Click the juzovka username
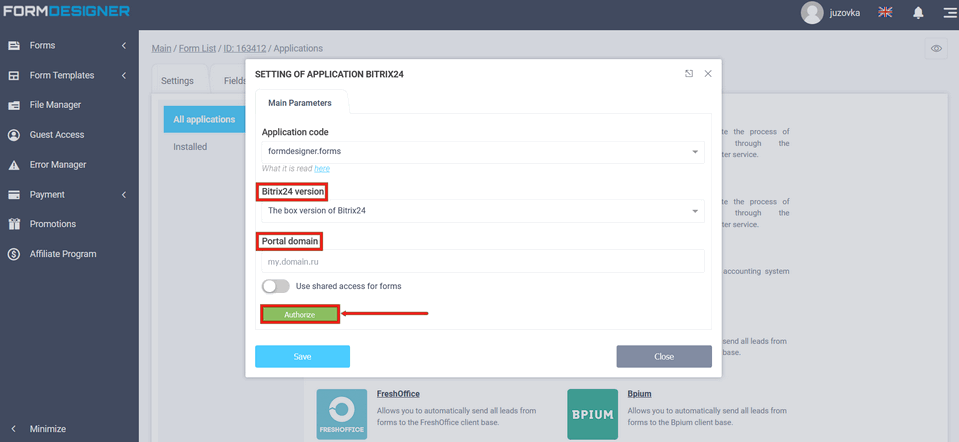This screenshot has width=959, height=442. (845, 13)
